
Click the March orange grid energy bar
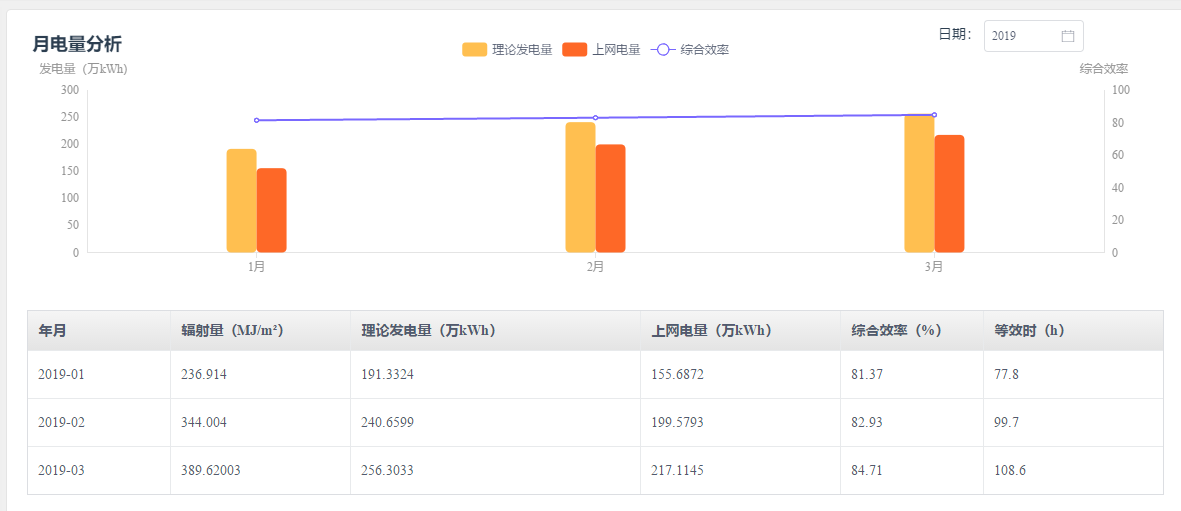tap(949, 194)
